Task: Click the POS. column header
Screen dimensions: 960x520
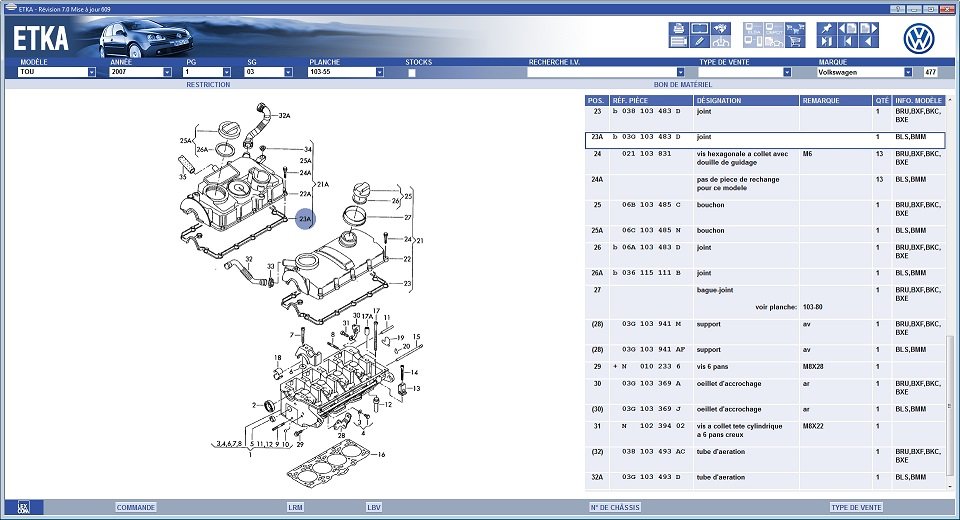Action: point(597,100)
